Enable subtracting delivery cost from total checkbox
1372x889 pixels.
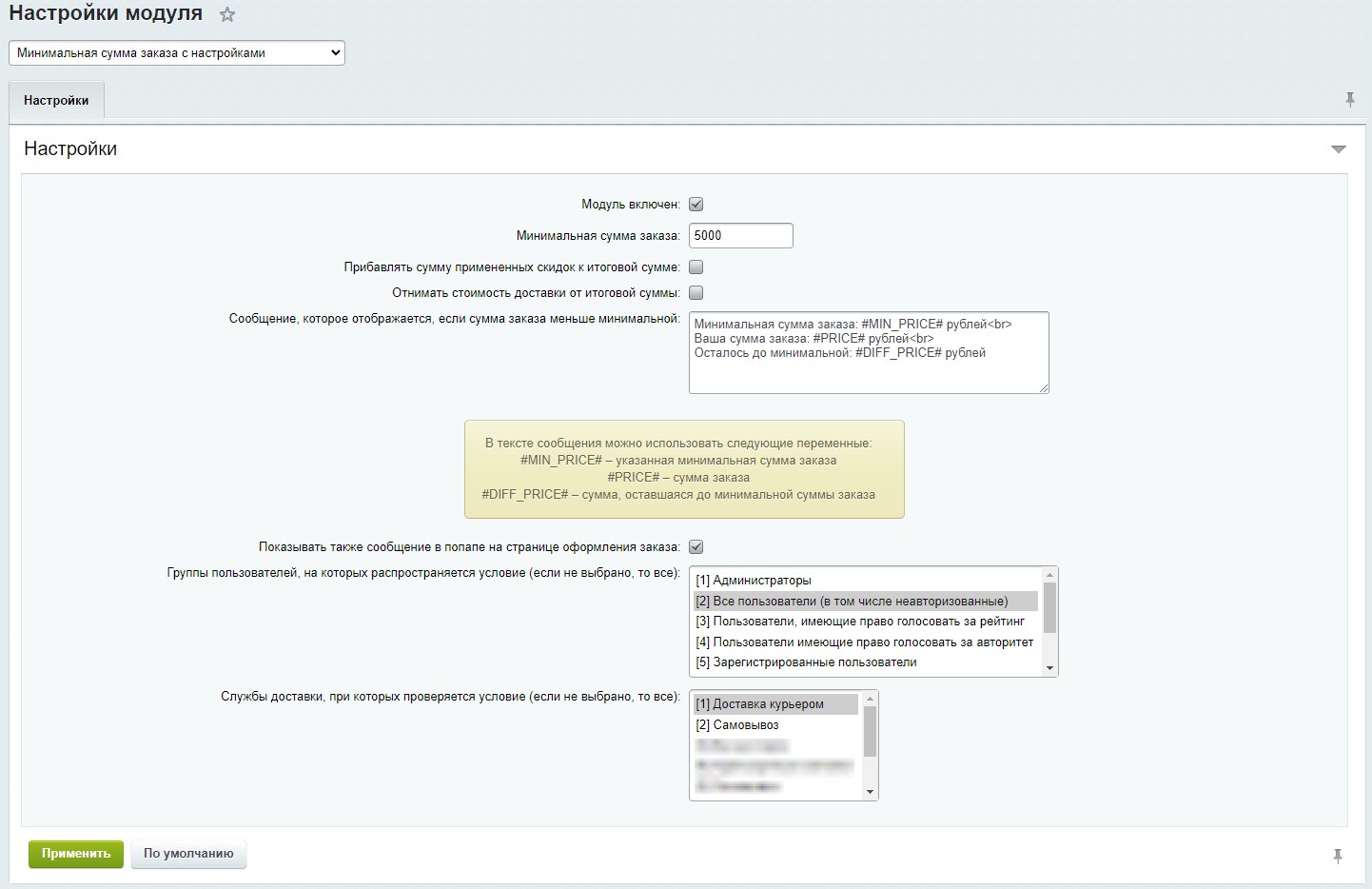coord(696,293)
